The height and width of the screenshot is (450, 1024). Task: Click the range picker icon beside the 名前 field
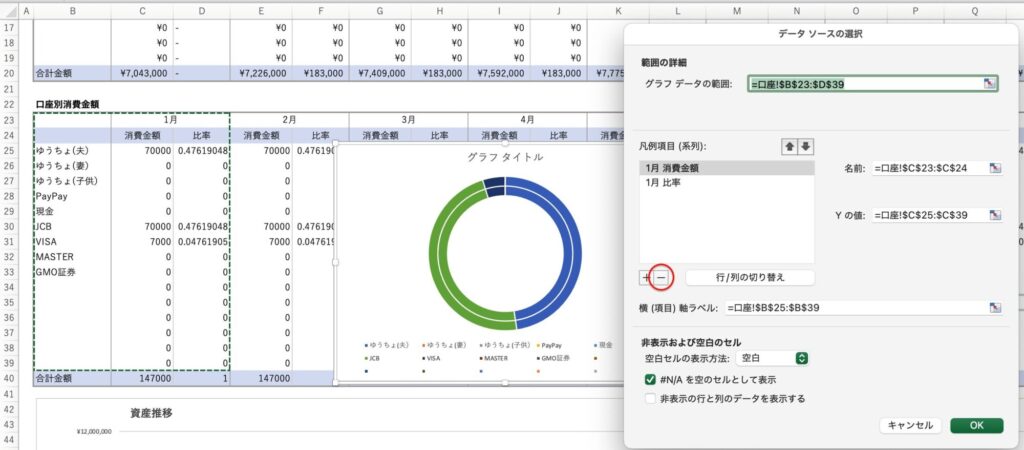[995, 169]
